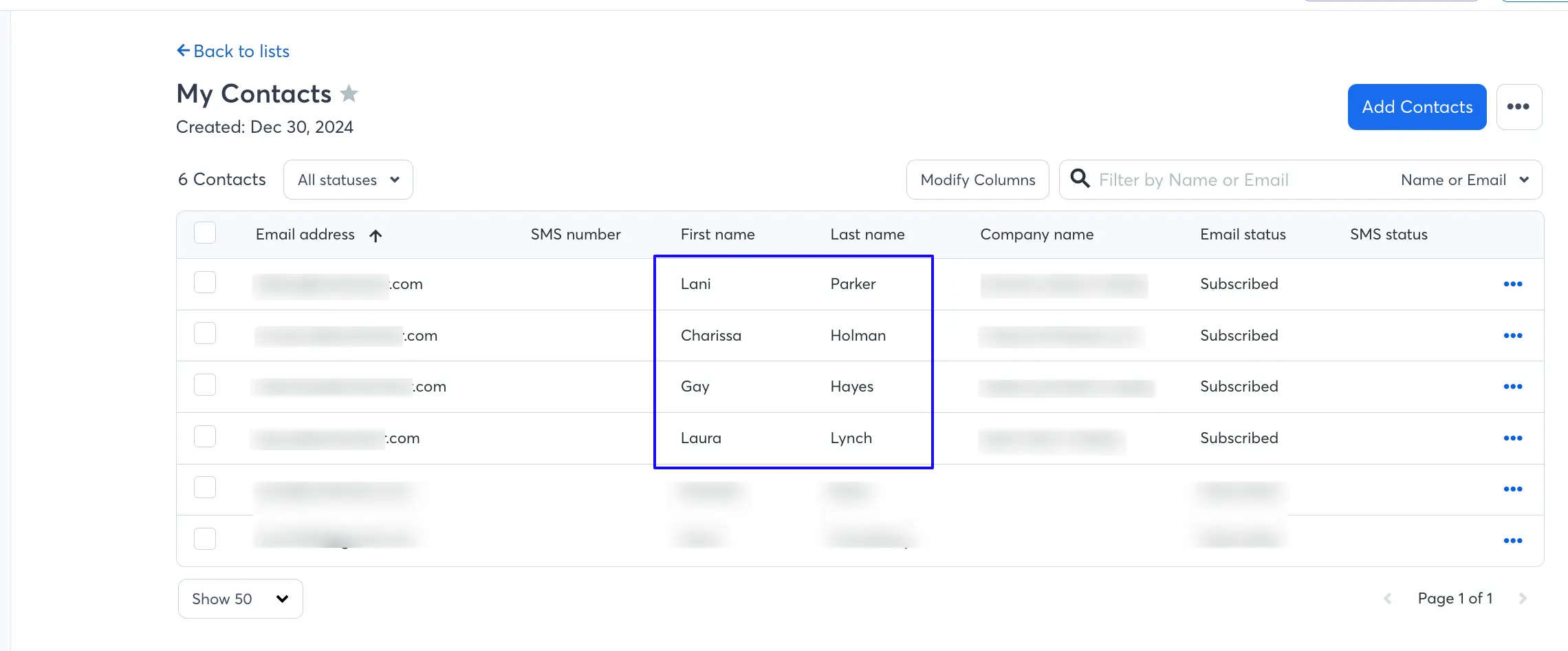Go to the next page arrow
The width and height of the screenshot is (1568, 651).
point(1522,599)
